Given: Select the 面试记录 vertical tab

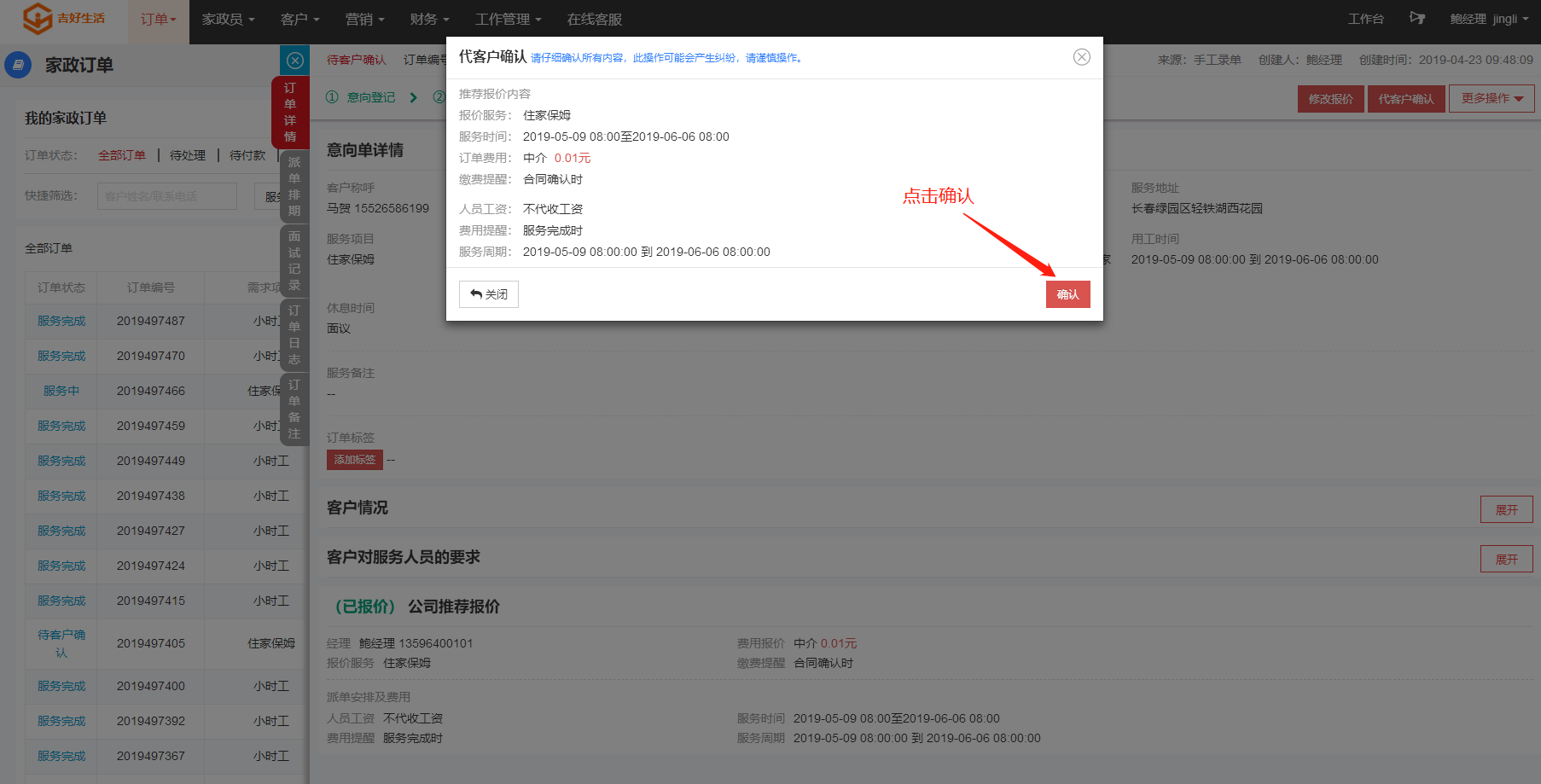Looking at the screenshot, I should click(x=294, y=260).
